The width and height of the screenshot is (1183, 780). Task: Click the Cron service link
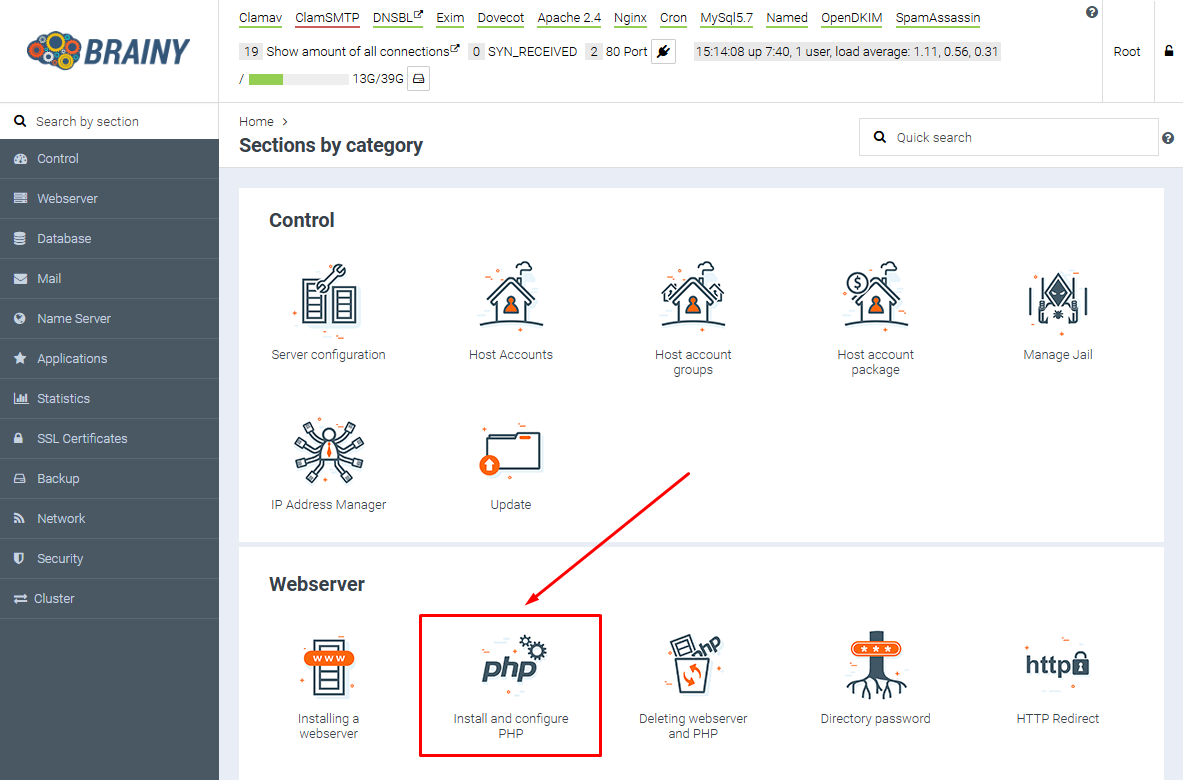673,17
